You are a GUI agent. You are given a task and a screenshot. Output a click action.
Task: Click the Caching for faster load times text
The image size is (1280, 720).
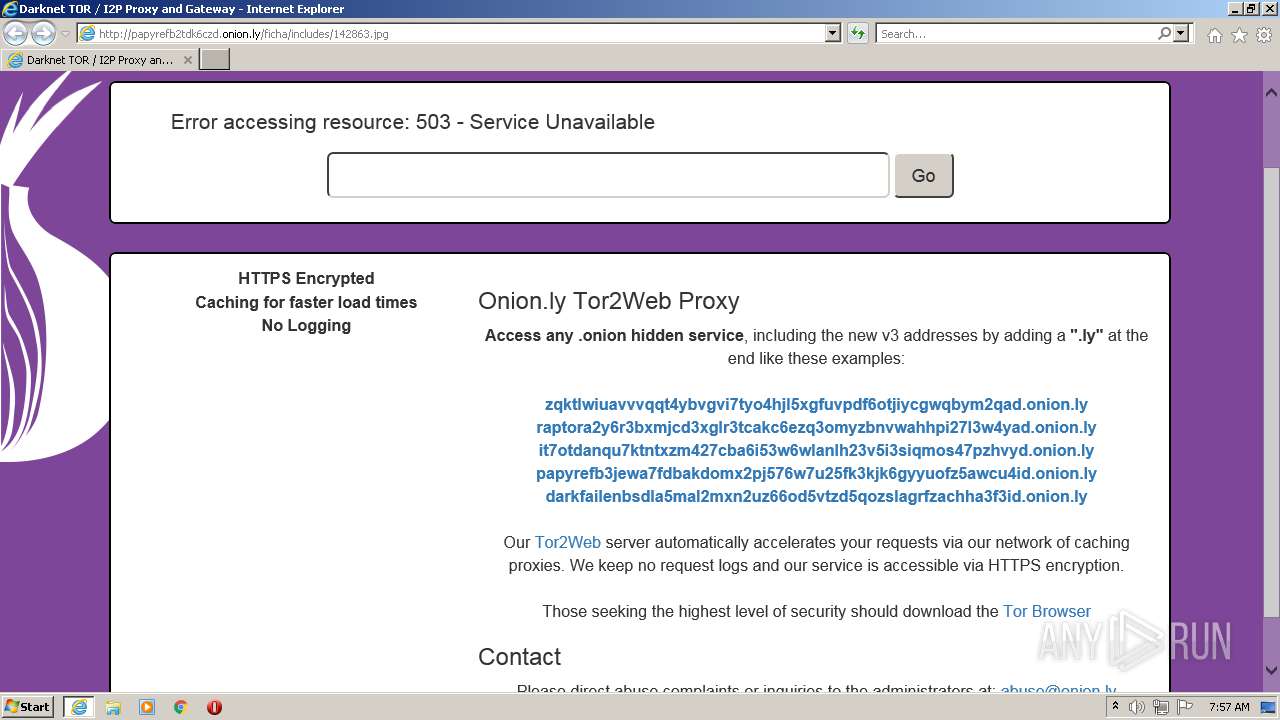(x=306, y=302)
